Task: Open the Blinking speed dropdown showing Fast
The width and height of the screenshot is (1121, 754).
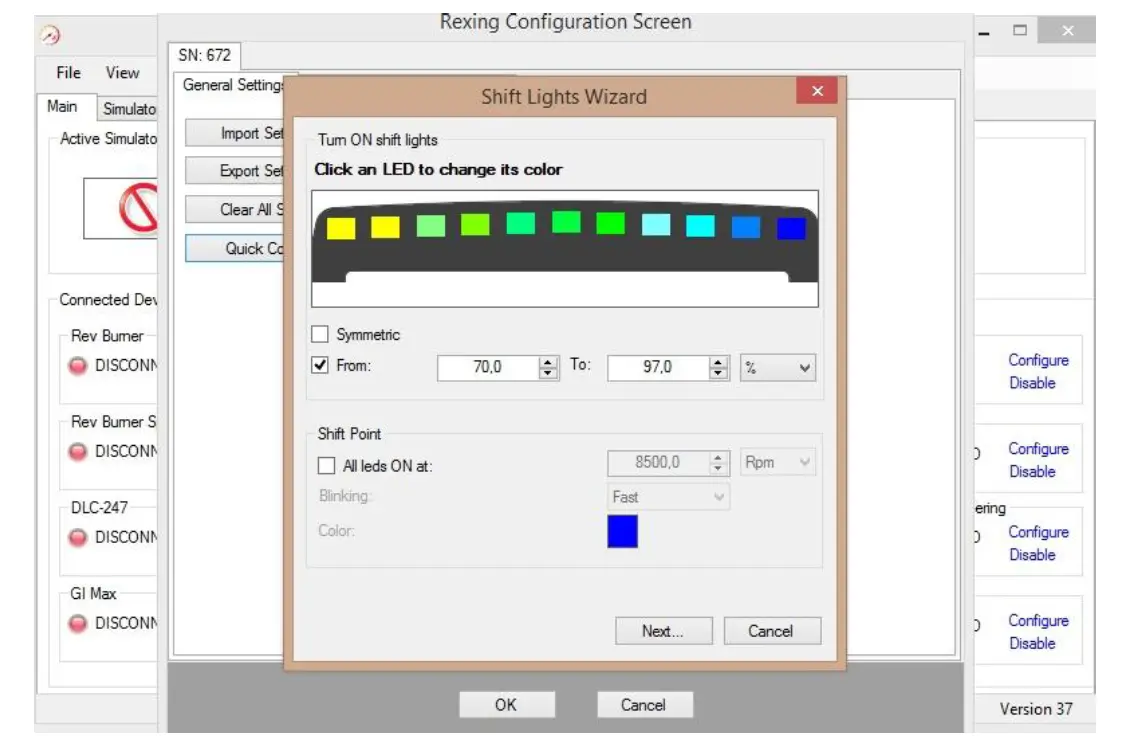Action: pyautogui.click(x=666, y=496)
